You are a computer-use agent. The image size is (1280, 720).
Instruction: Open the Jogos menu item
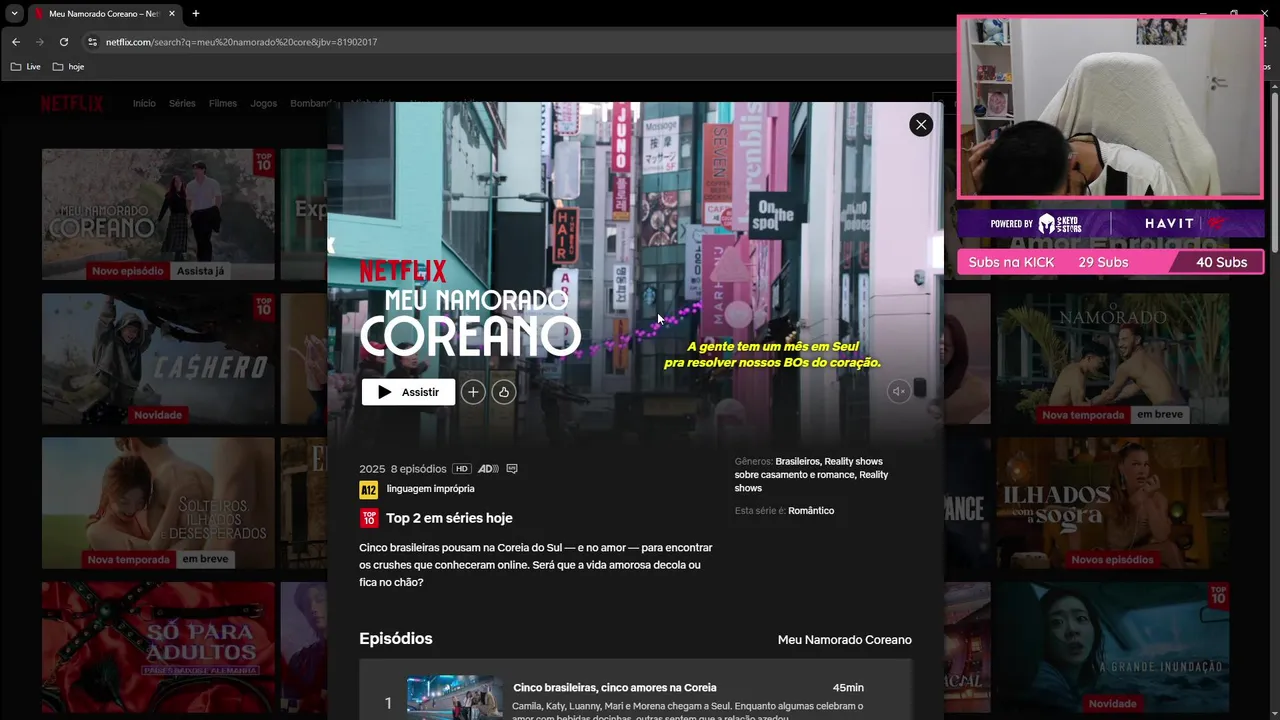264,104
